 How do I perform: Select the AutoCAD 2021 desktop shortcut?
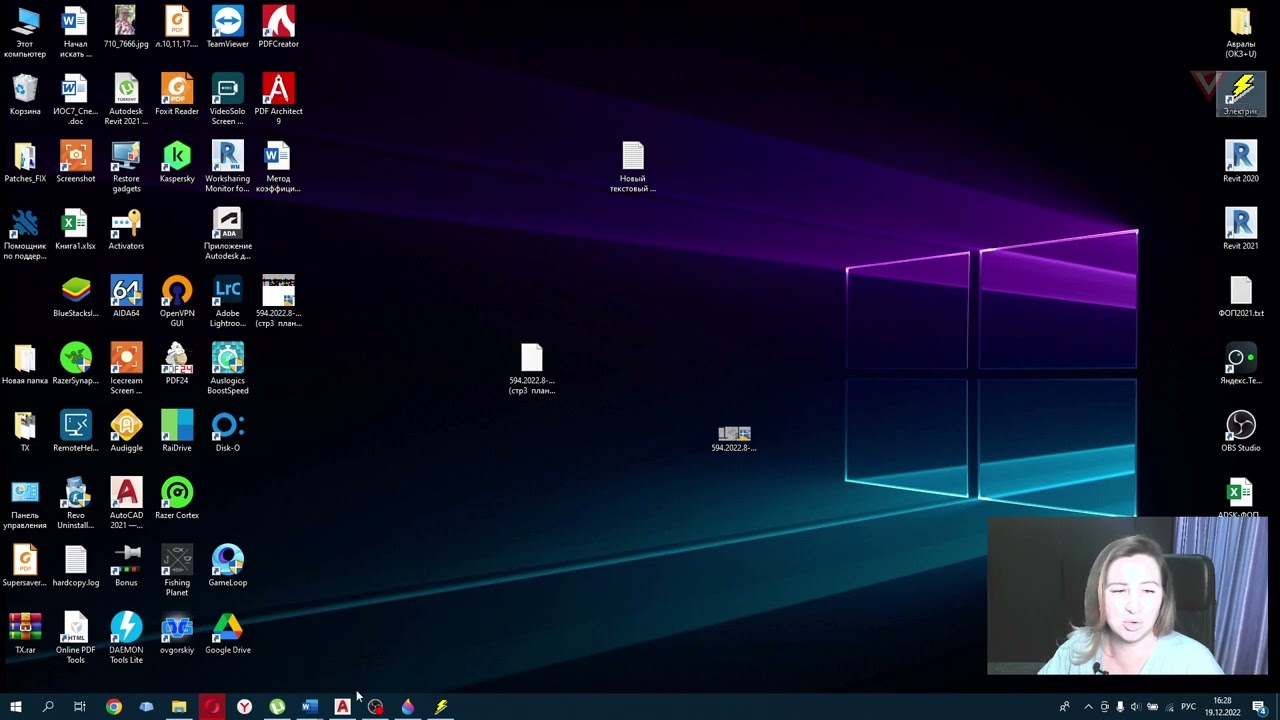126,503
